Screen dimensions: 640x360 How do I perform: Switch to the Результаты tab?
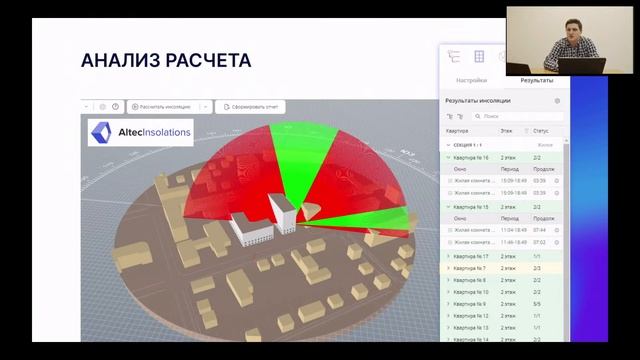(x=537, y=80)
